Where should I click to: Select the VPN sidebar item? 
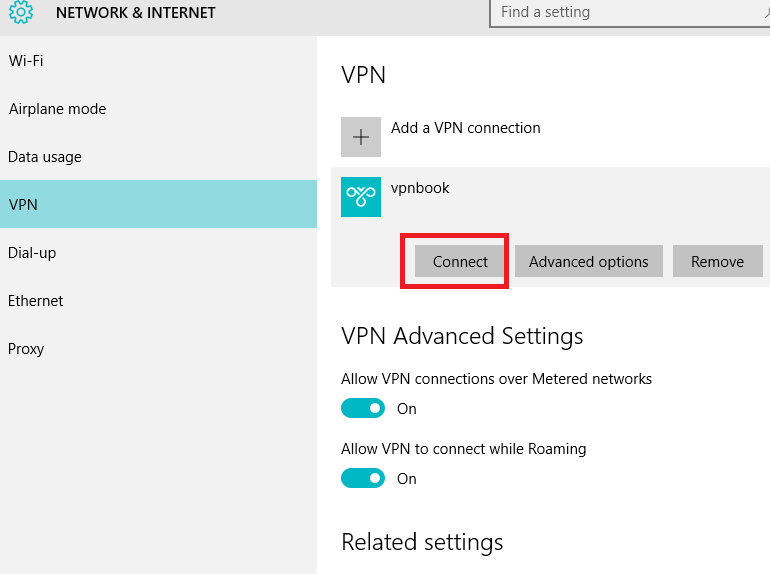click(158, 204)
